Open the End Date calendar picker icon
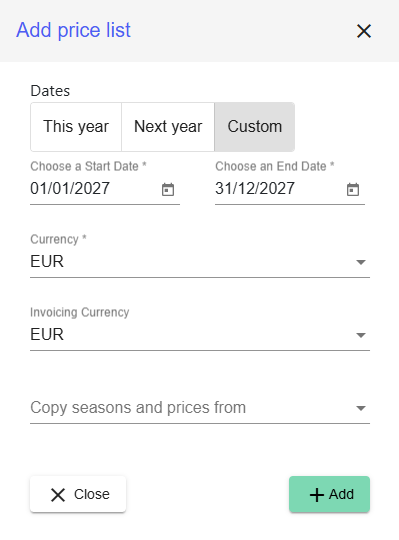Screen dimensions: 399x540 pos(353,189)
